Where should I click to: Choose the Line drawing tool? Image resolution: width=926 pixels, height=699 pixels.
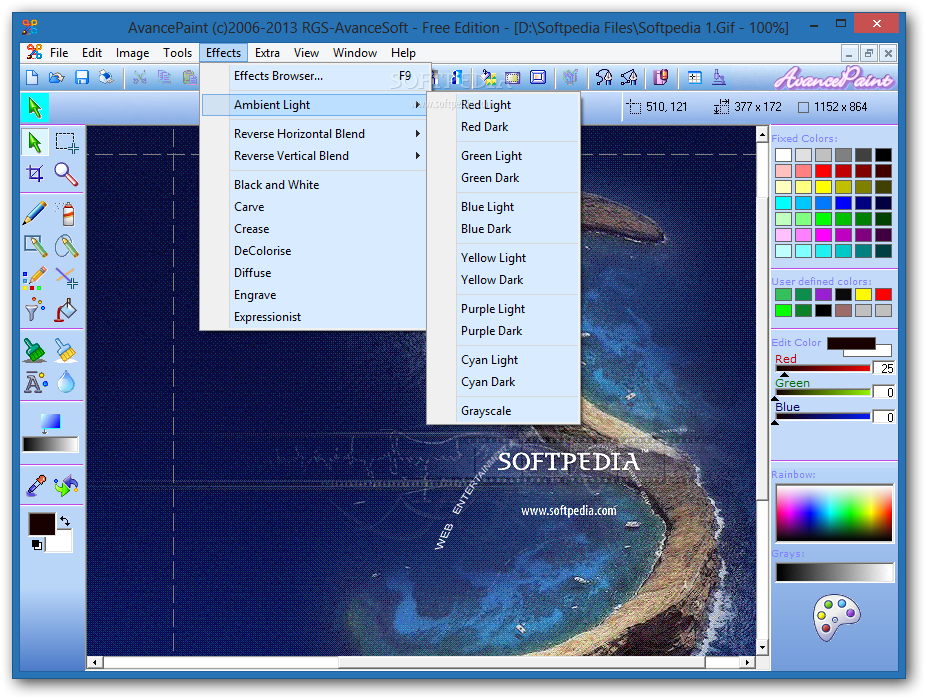click(66, 277)
